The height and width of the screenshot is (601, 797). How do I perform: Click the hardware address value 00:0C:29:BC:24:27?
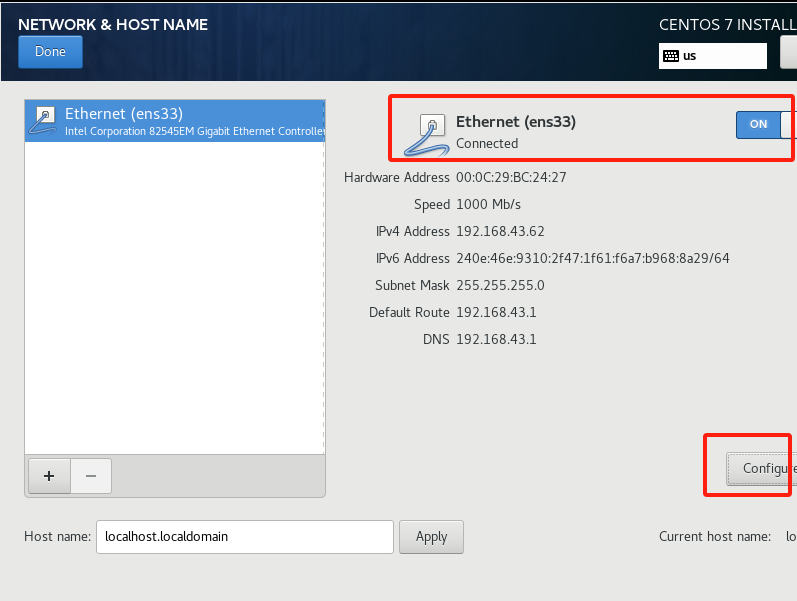pos(511,177)
